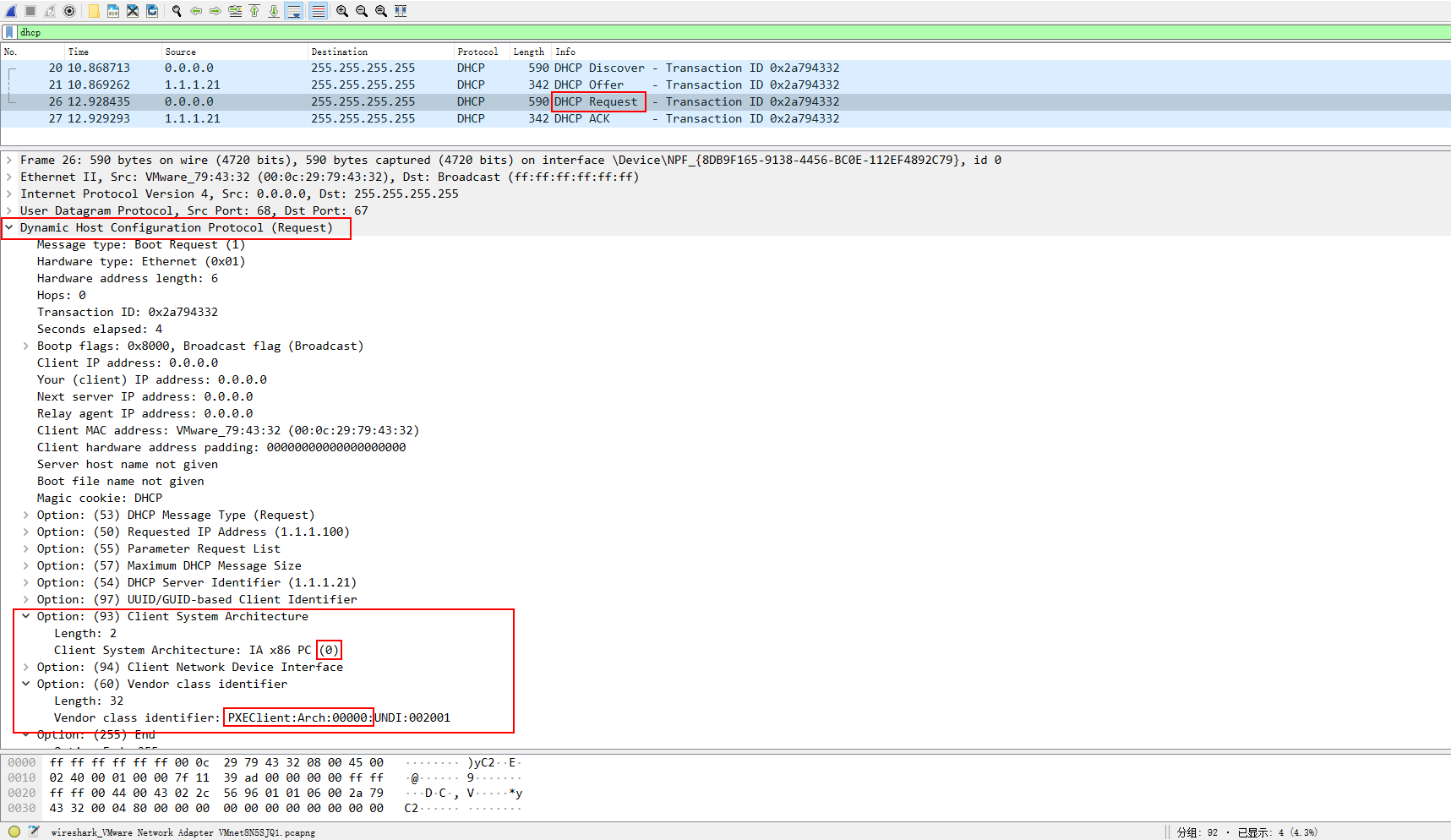The width and height of the screenshot is (1451, 840).
Task: Sort packets by Protocol column header
Action: [x=477, y=52]
